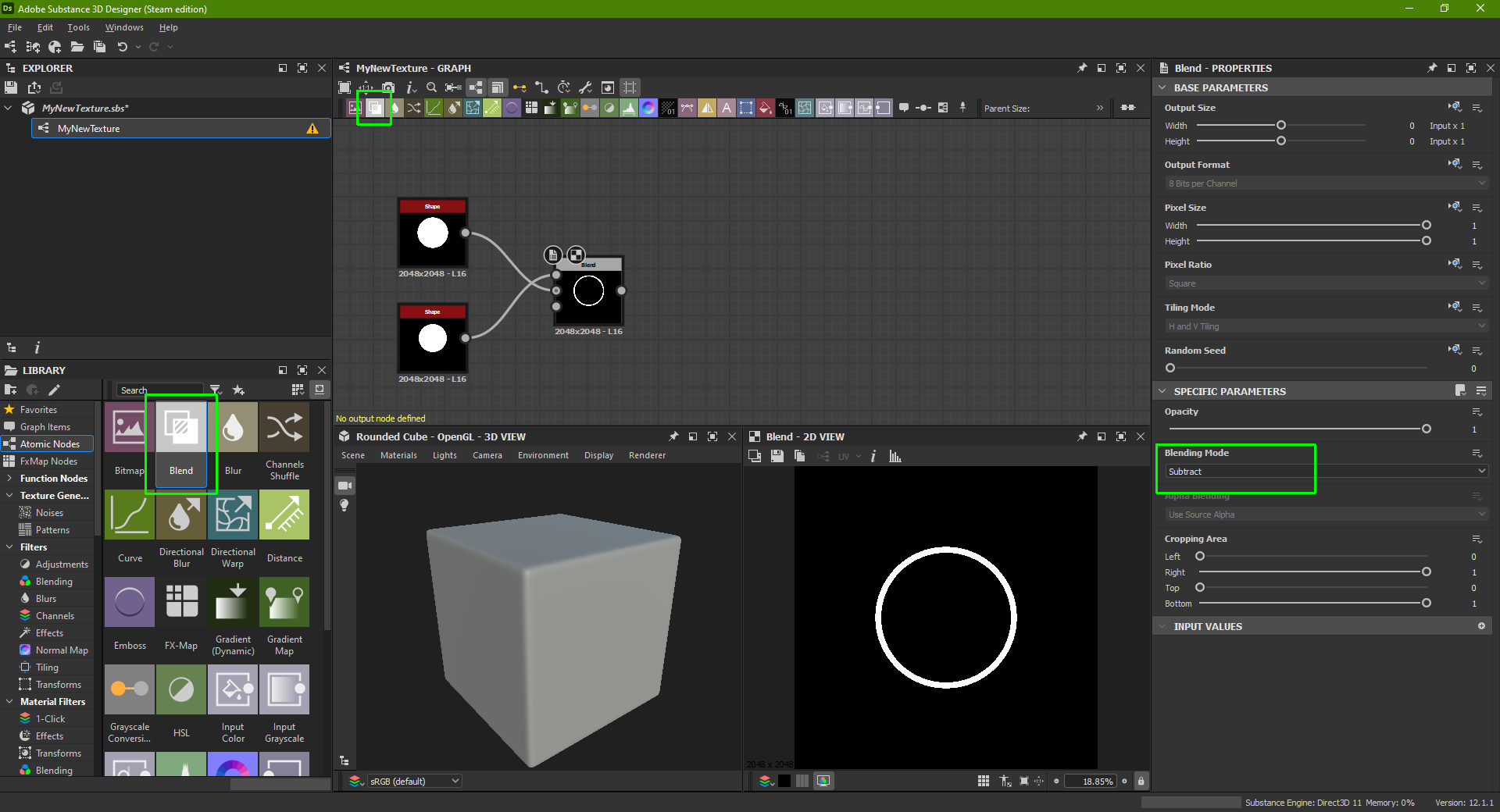Adjust the Opacity slider handle

click(1426, 429)
